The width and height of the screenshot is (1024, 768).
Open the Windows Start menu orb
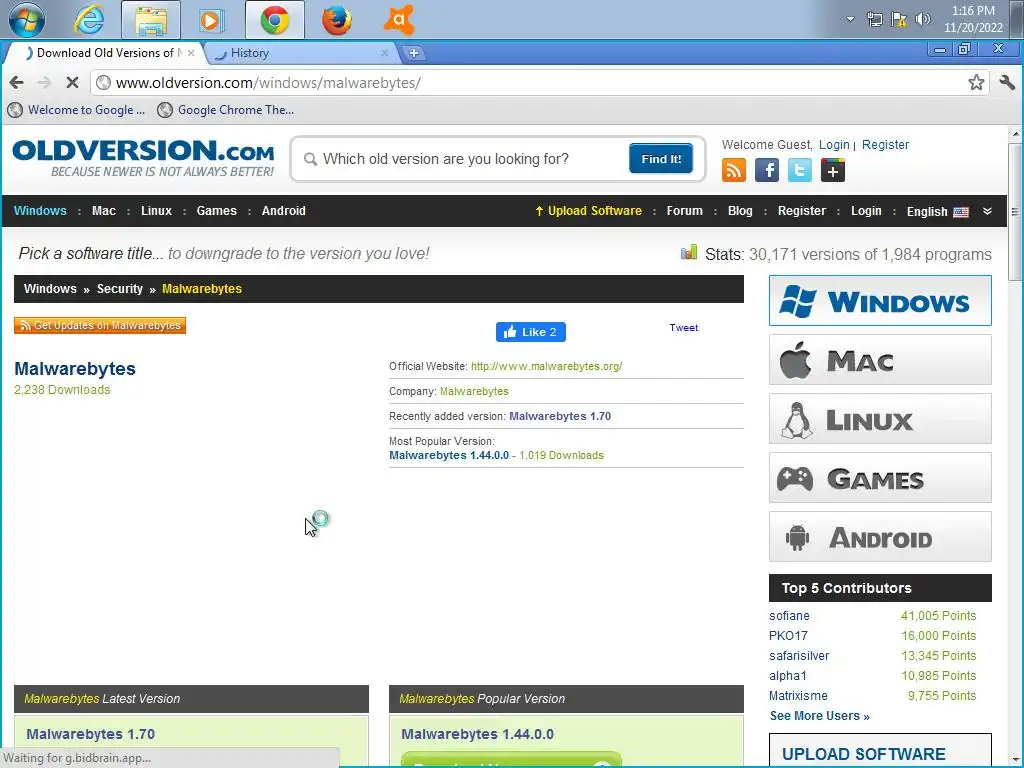click(27, 20)
